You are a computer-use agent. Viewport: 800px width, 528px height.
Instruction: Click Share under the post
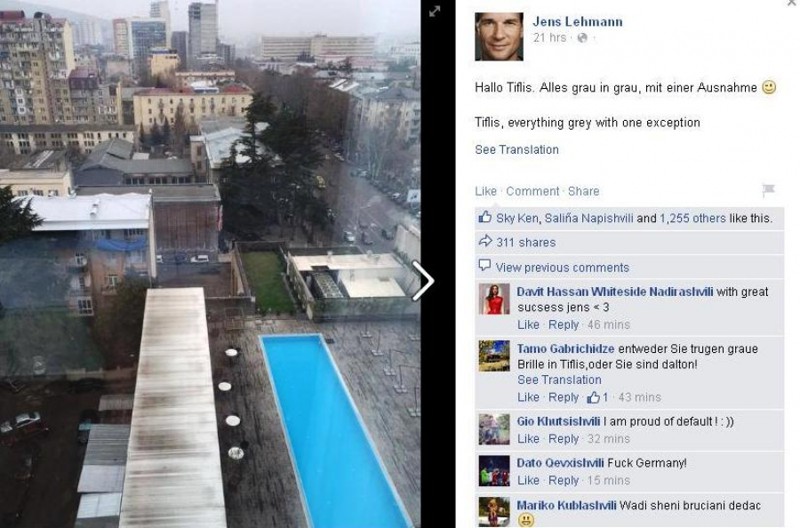tap(583, 191)
